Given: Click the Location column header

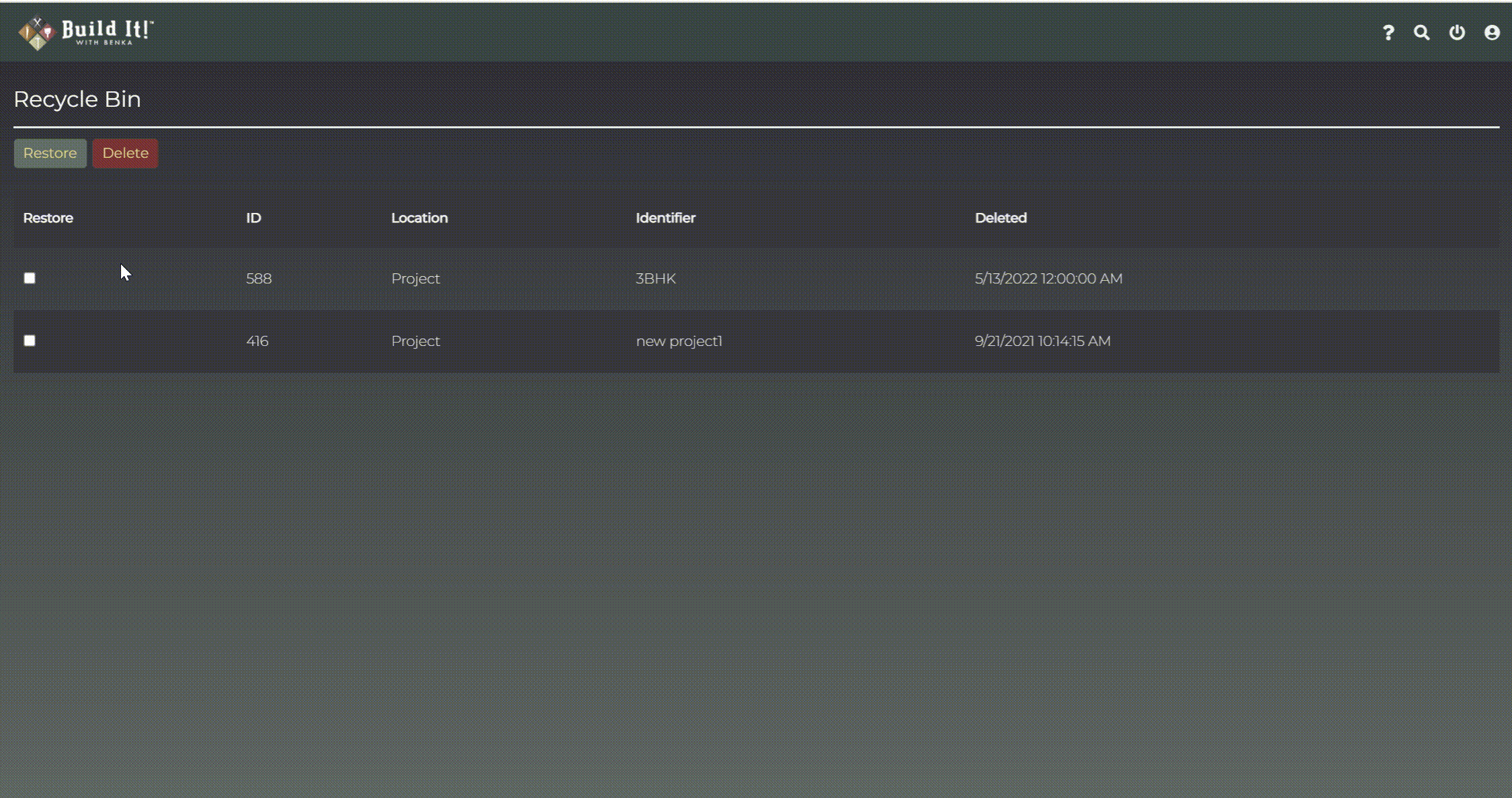Looking at the screenshot, I should [419, 218].
